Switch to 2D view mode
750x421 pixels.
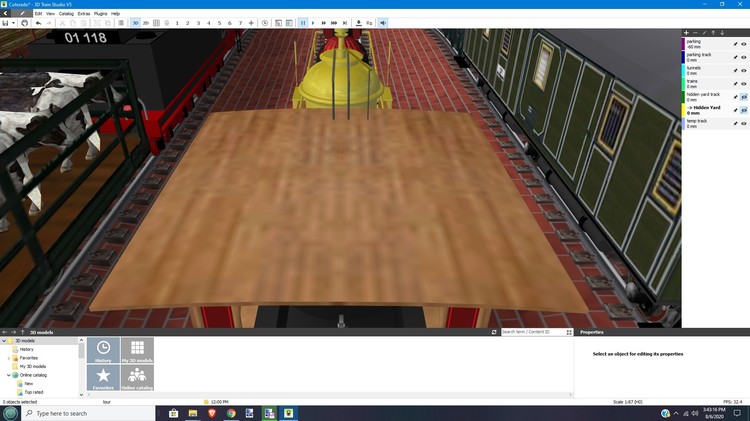(x=145, y=23)
